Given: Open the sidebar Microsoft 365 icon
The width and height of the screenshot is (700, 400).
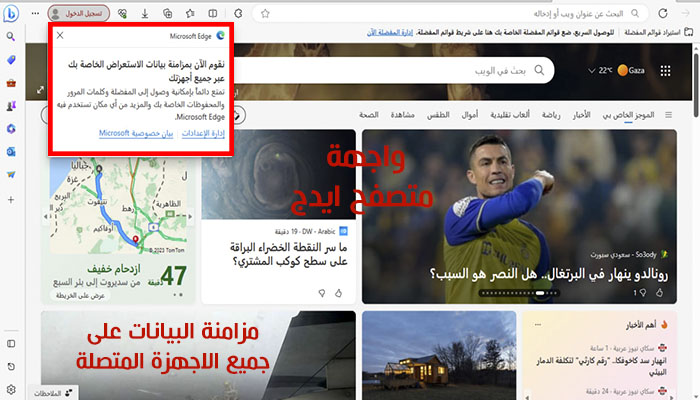Looking at the screenshot, I should 11,129.
